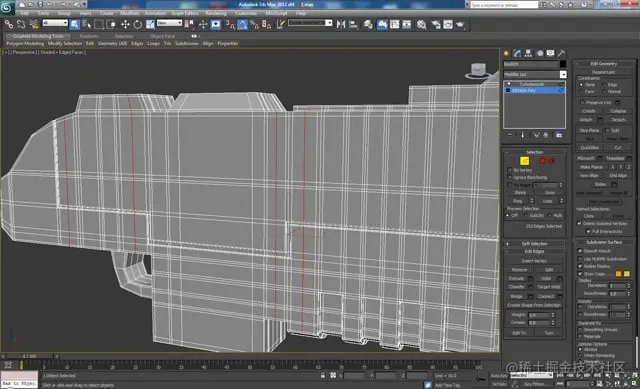640x389 pixels.
Task: Toggle Preserve UVs checkbox
Action: [x=582, y=102]
